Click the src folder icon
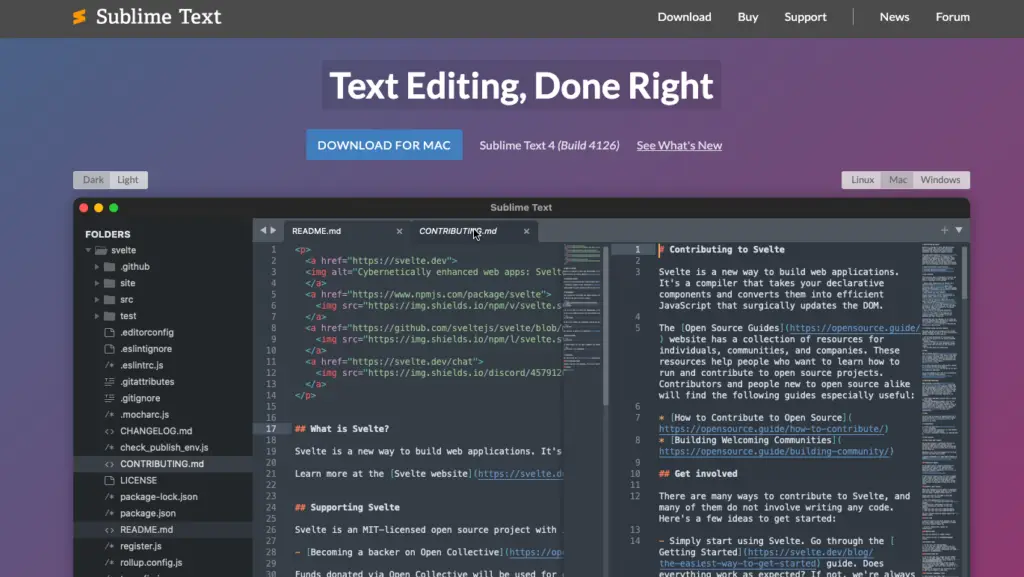This screenshot has width=1024, height=577. tap(110, 300)
